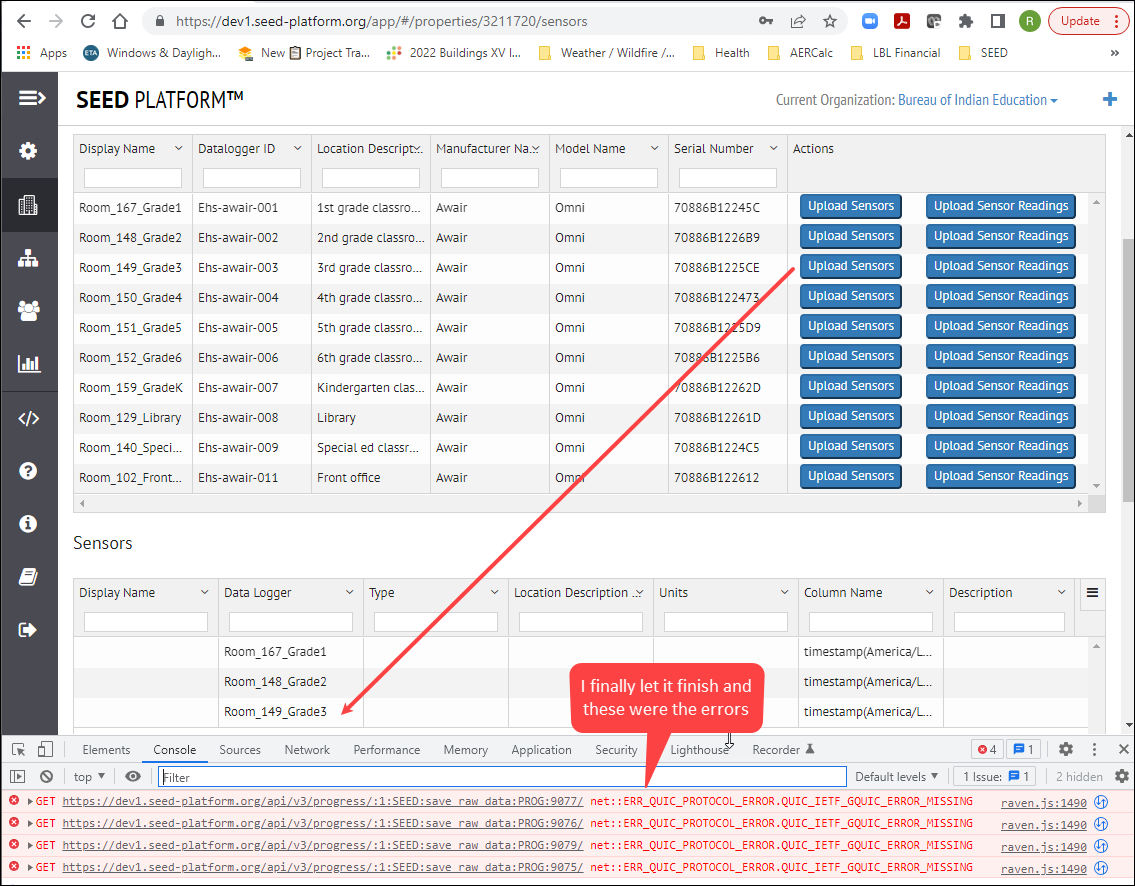Click the plus icon next to Current Organization
Screen dimensions: 1135x886
pos(1109,99)
